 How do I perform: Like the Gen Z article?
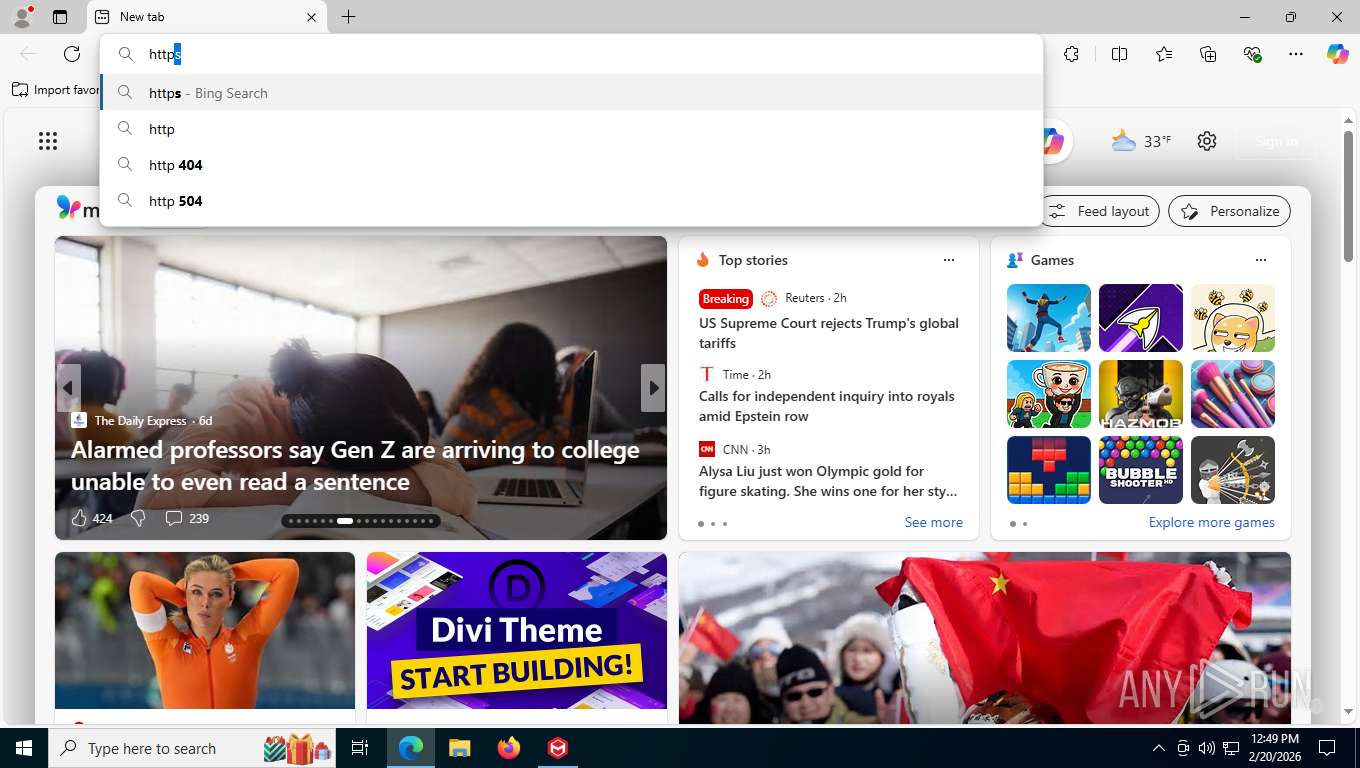[x=91, y=518]
